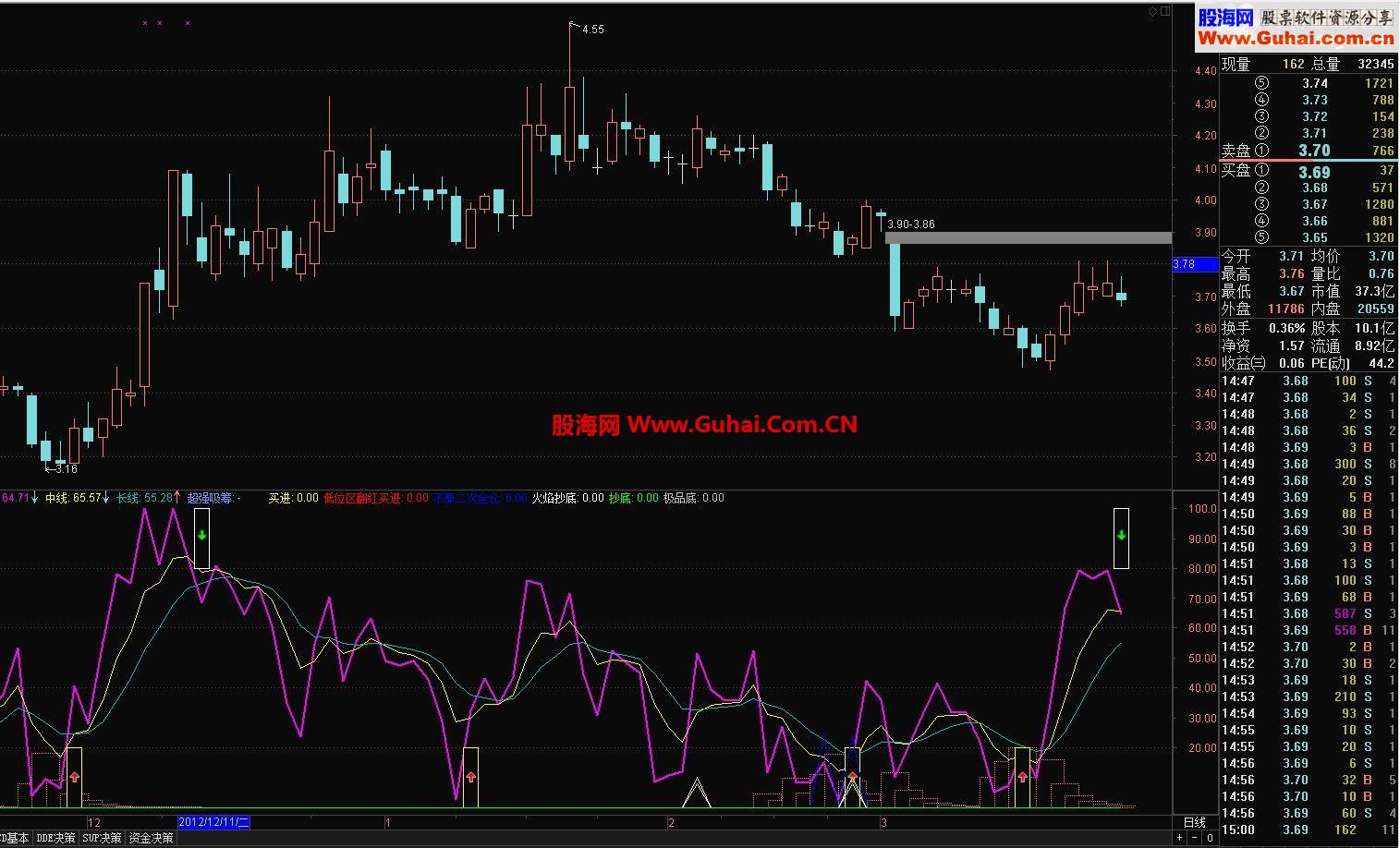Click the 15:00 final trade row

(x=1309, y=830)
